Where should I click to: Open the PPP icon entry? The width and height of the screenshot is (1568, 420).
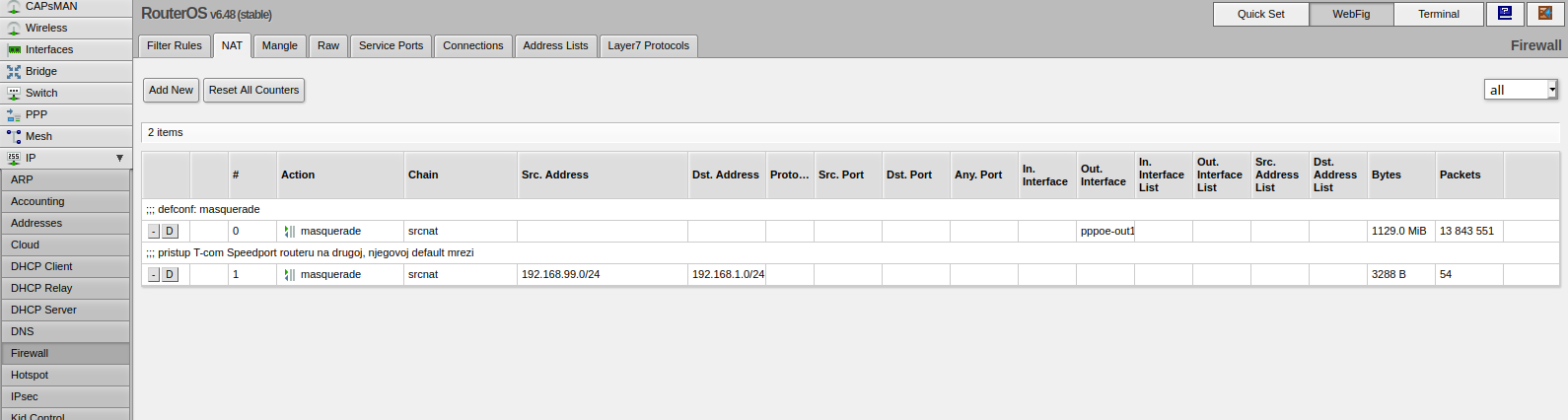[x=14, y=115]
